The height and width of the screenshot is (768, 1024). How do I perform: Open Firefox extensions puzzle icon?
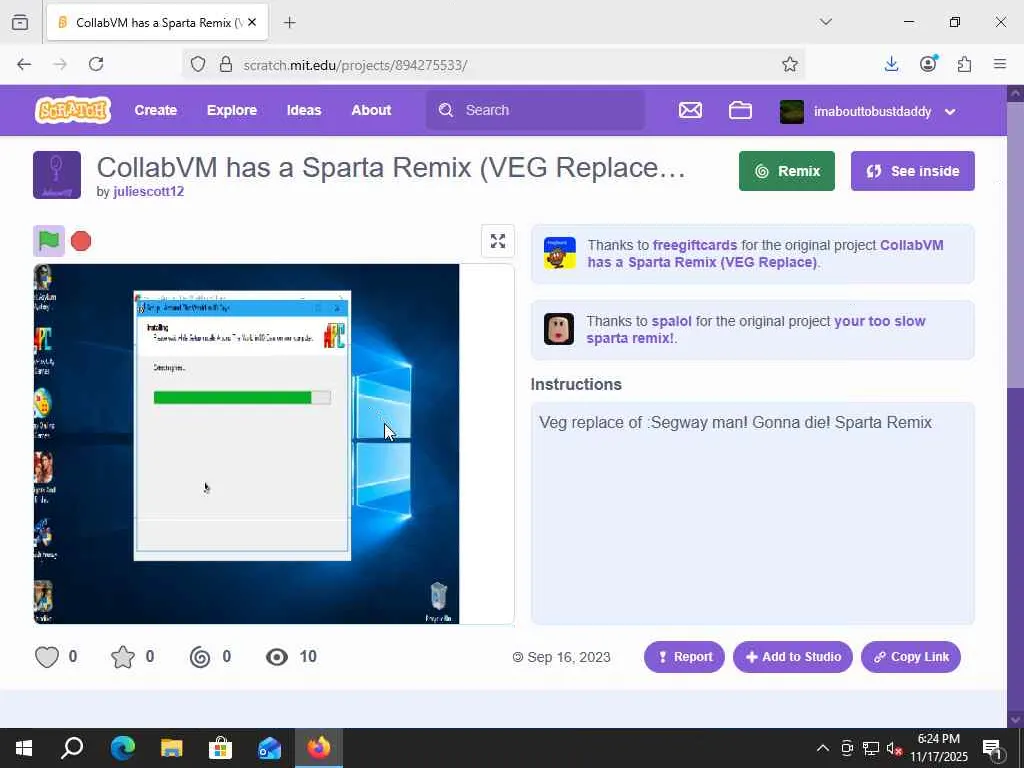964,64
